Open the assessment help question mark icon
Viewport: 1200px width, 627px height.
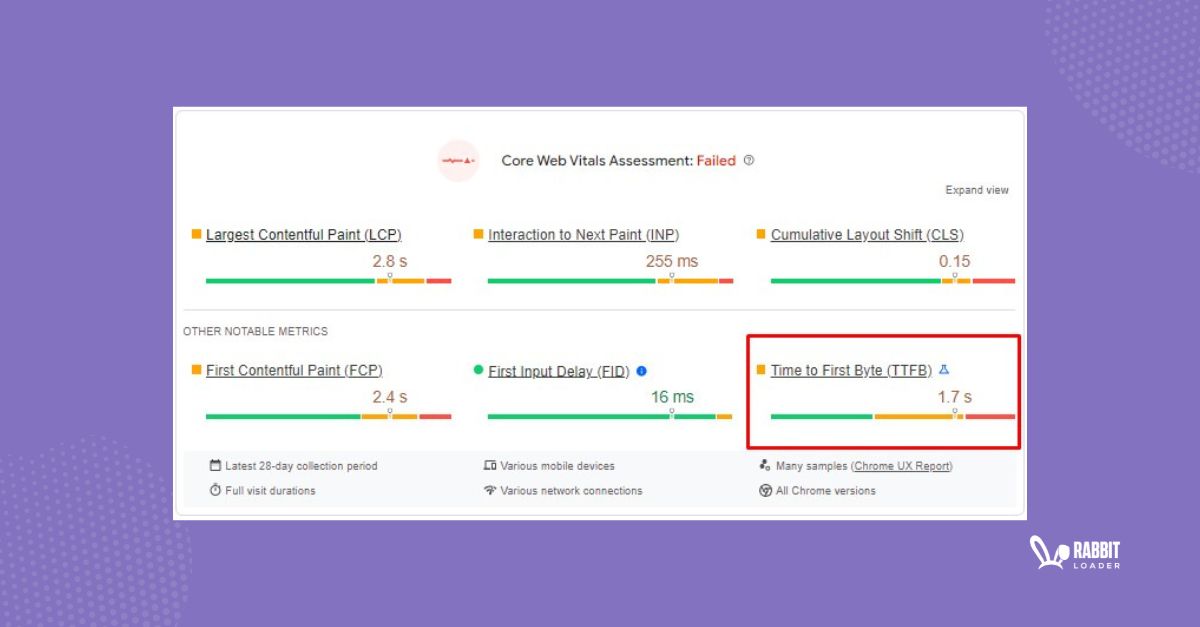point(748,160)
